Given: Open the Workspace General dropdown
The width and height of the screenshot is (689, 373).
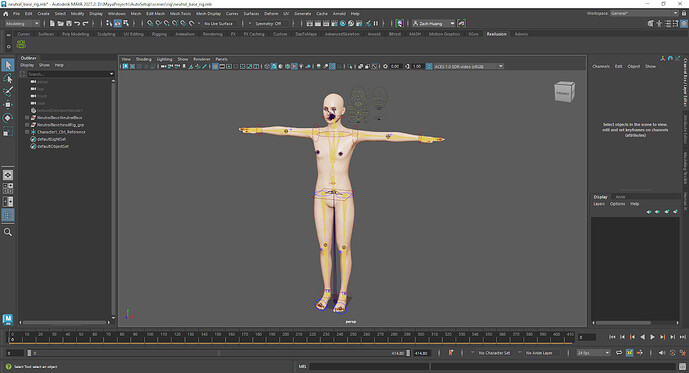Looking at the screenshot, I should click(644, 13).
